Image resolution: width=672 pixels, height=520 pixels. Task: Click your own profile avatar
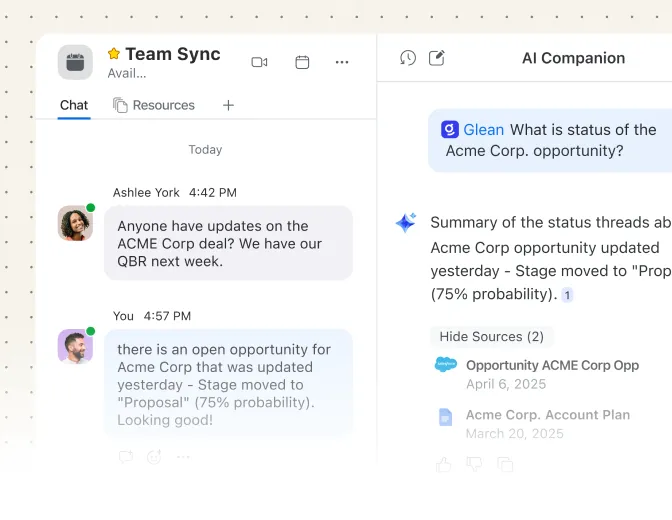coord(75,346)
